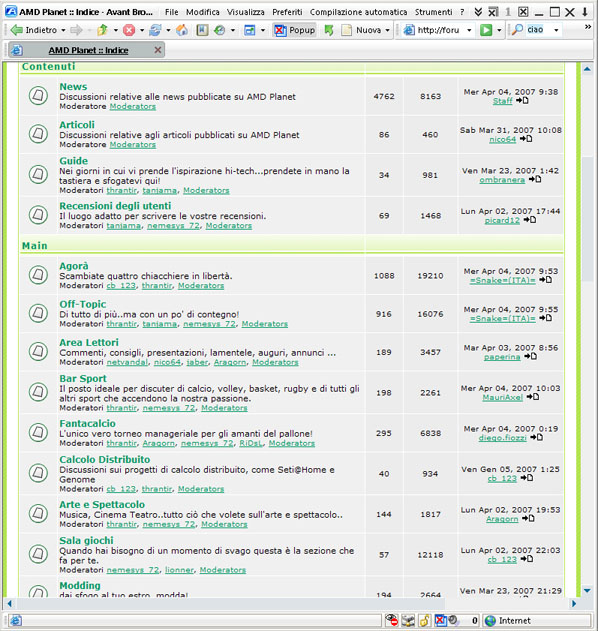
Task: Click the Internet zone globe icon
Action: 490,621
